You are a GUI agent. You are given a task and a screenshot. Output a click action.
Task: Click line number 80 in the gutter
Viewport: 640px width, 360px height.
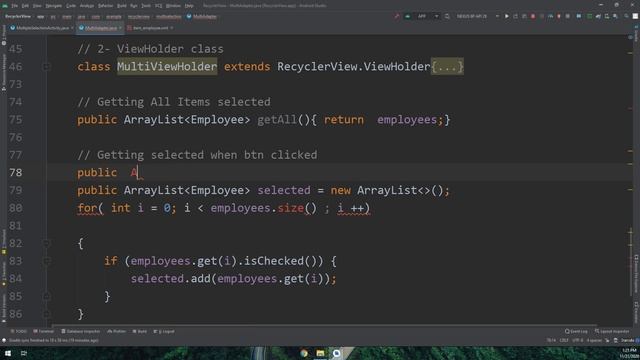tap(16, 208)
